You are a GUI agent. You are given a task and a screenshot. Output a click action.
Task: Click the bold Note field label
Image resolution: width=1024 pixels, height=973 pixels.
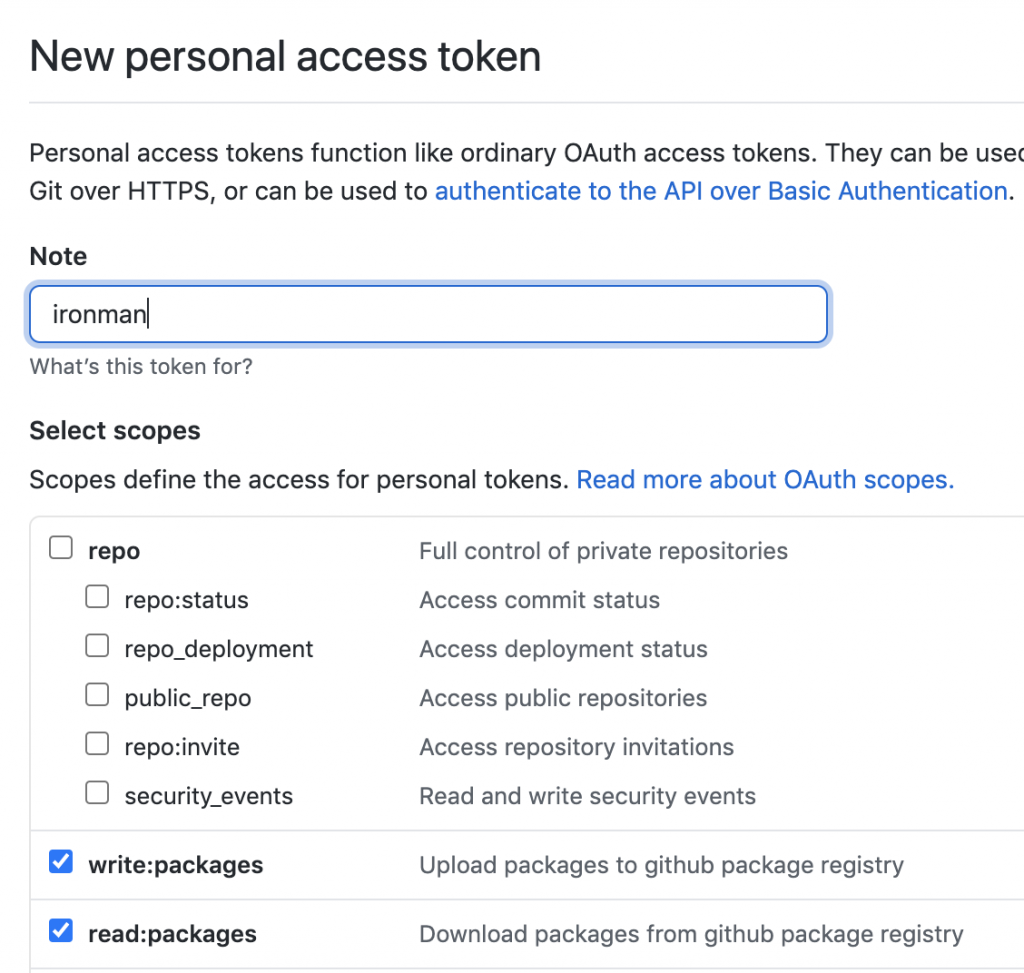58,256
